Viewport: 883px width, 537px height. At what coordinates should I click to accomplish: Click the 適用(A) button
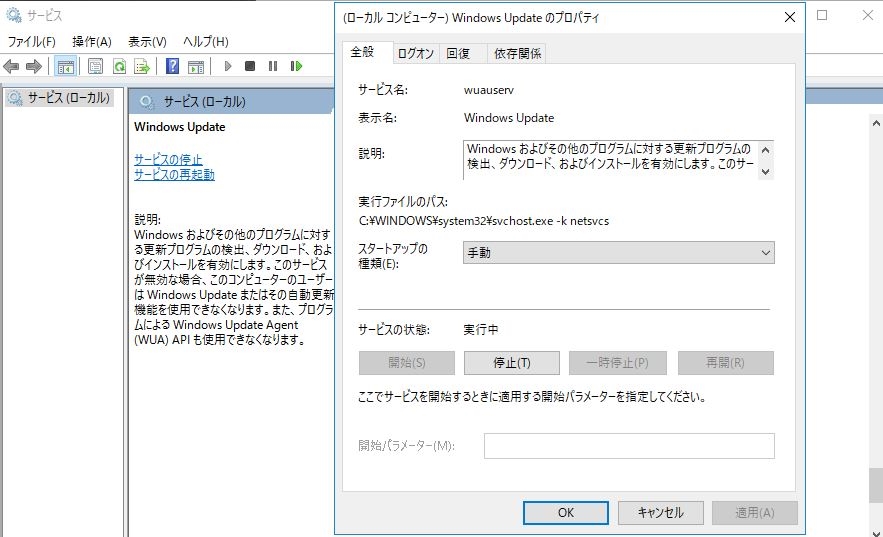click(x=755, y=513)
